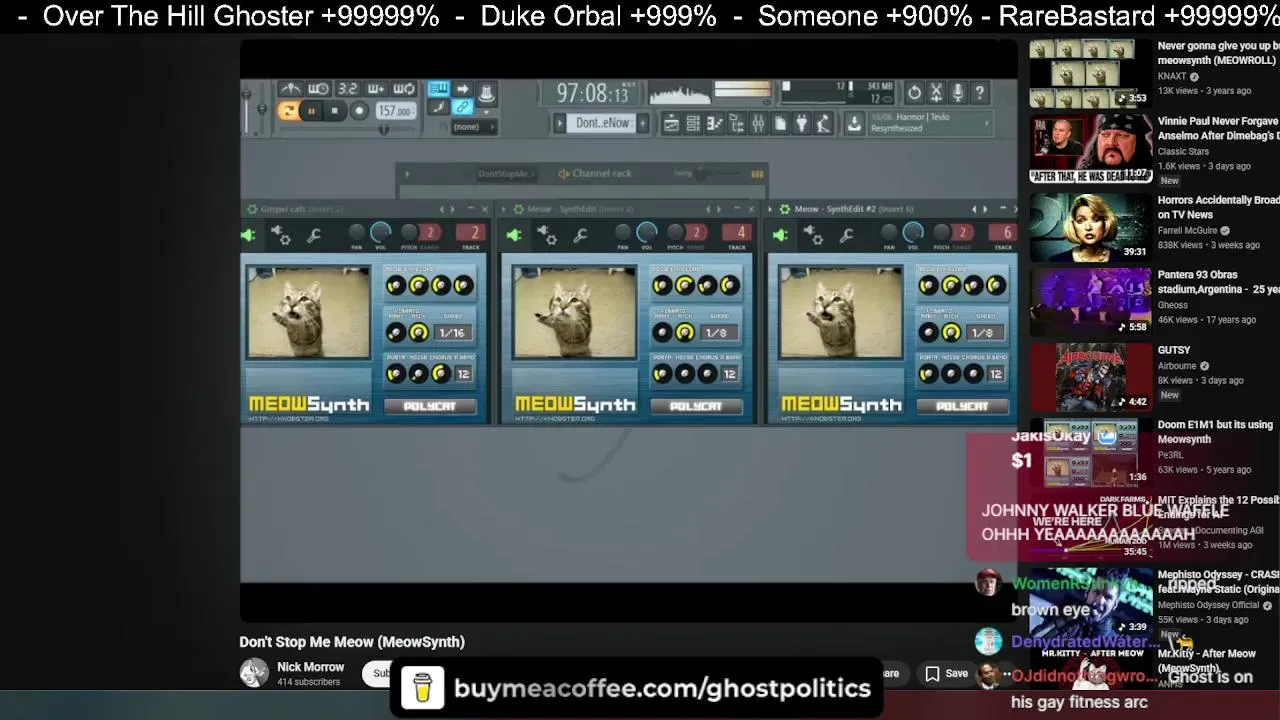Screen dimensions: 1280x720
Task: Click the step editing mode icon
Action: 438,108
